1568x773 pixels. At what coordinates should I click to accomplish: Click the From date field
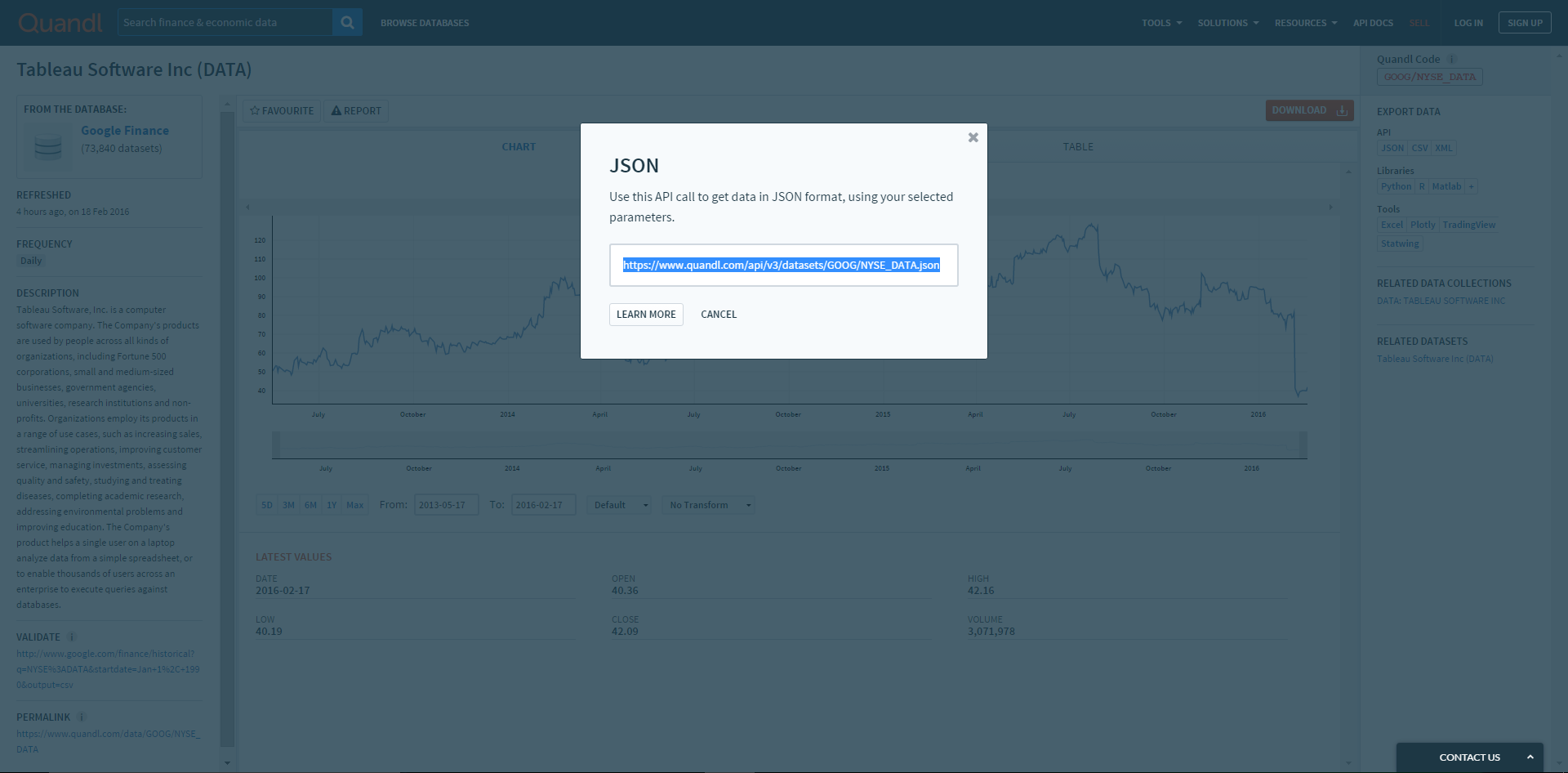pos(446,505)
